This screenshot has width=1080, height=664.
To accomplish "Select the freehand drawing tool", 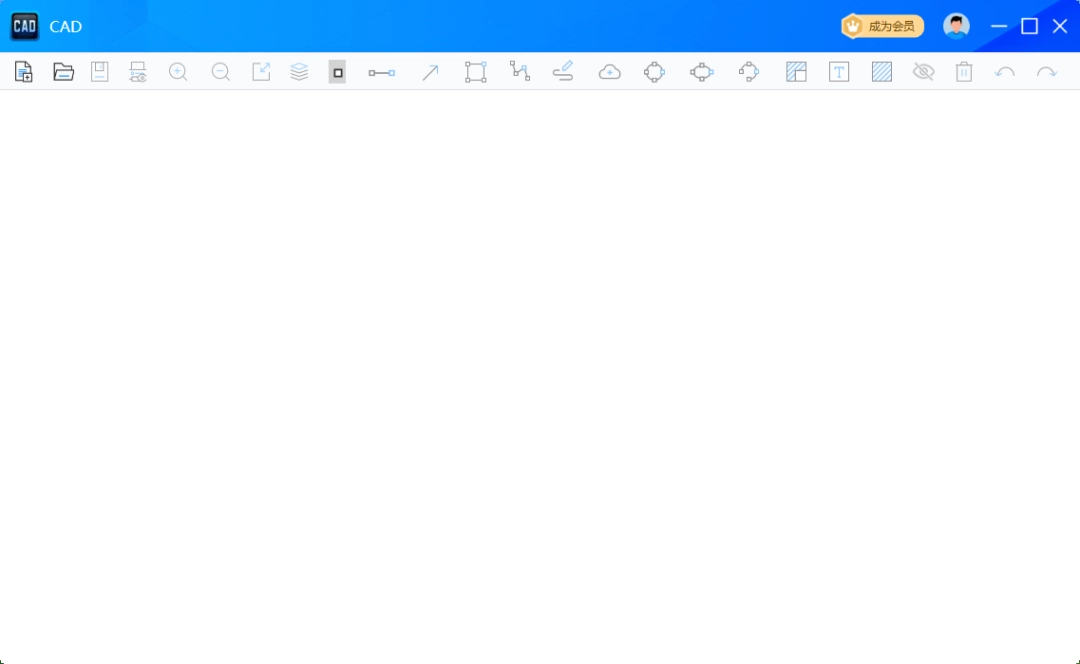I will (x=563, y=71).
